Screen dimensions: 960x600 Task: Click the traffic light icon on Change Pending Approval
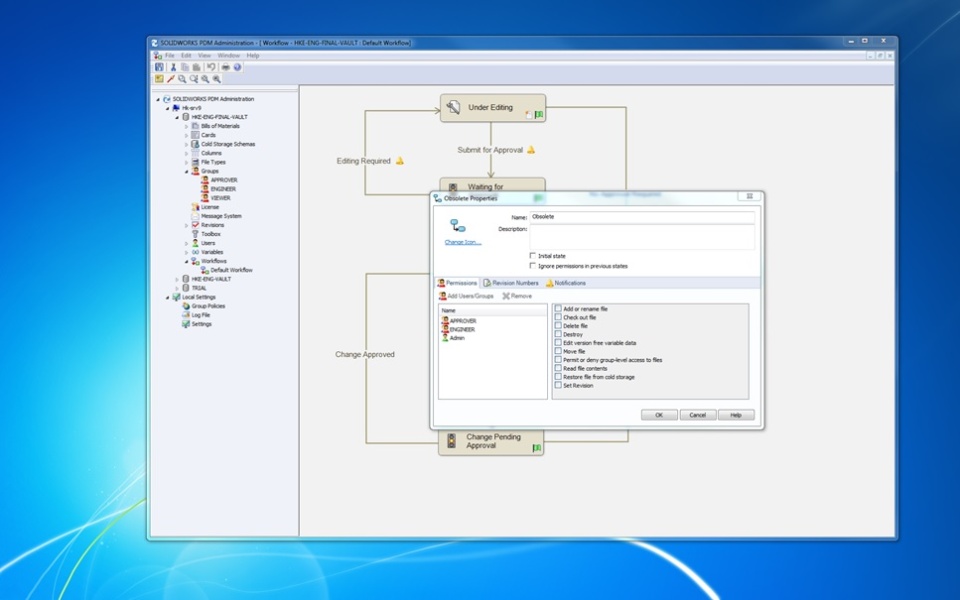451,441
